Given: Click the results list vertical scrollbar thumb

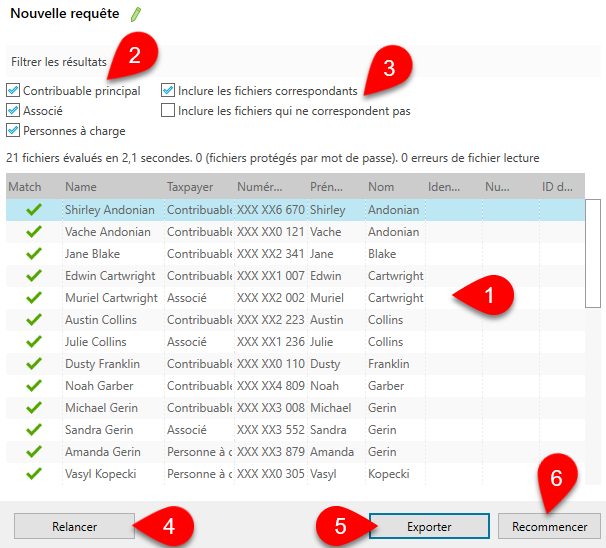Looking at the screenshot, I should (x=593, y=254).
